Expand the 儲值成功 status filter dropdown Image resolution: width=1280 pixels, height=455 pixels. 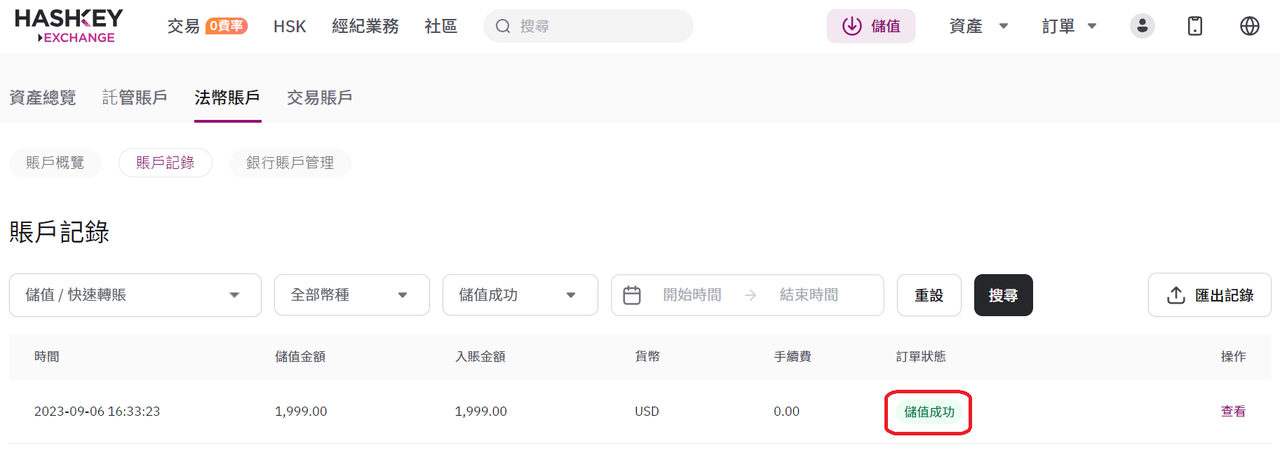point(519,295)
